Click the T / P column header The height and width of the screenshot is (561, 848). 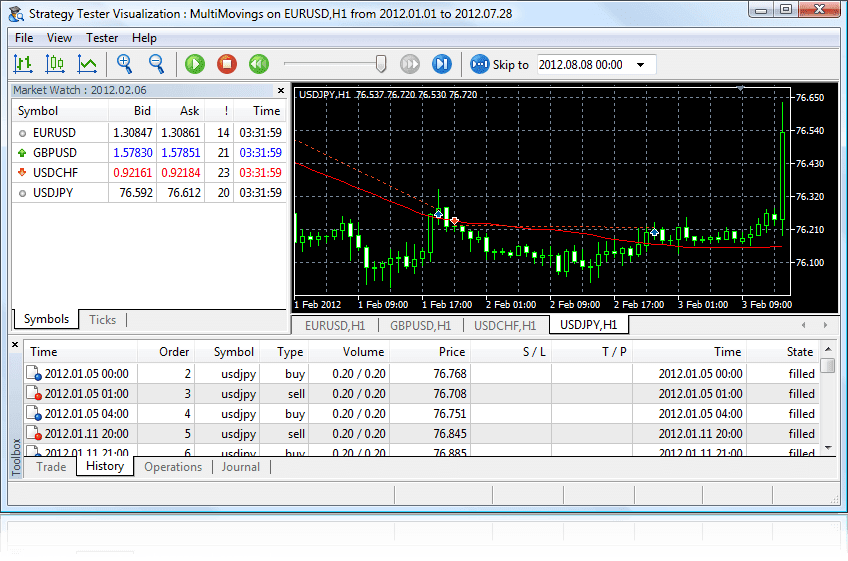pyautogui.click(x=592, y=352)
